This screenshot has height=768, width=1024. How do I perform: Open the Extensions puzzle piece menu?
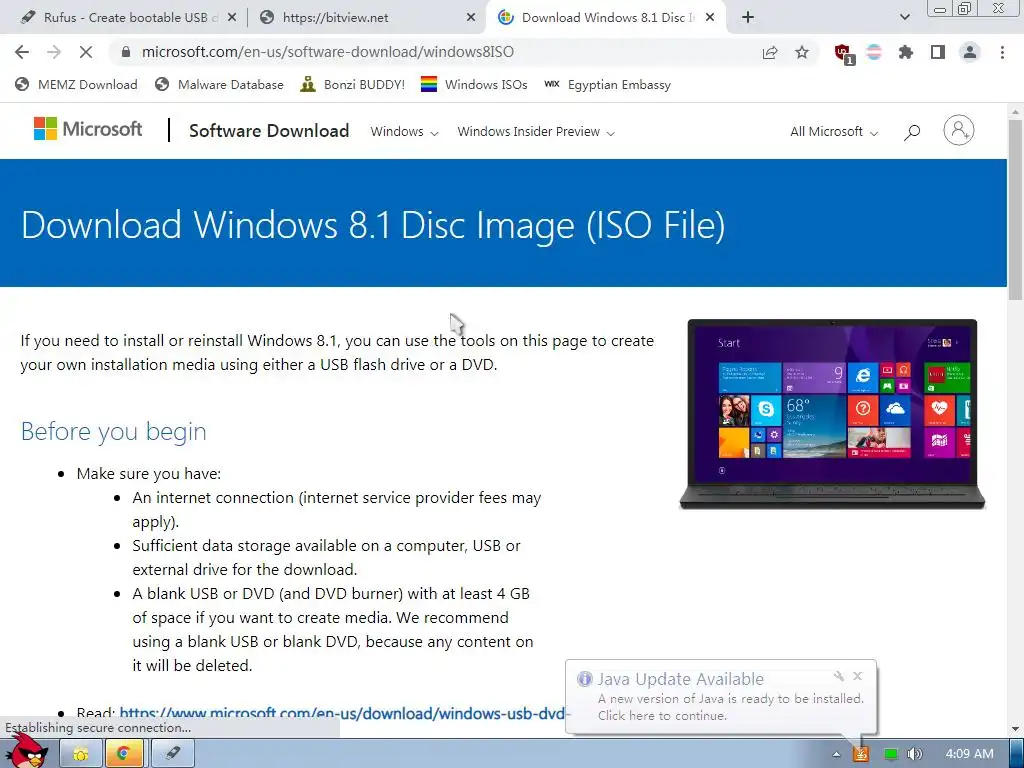point(906,52)
